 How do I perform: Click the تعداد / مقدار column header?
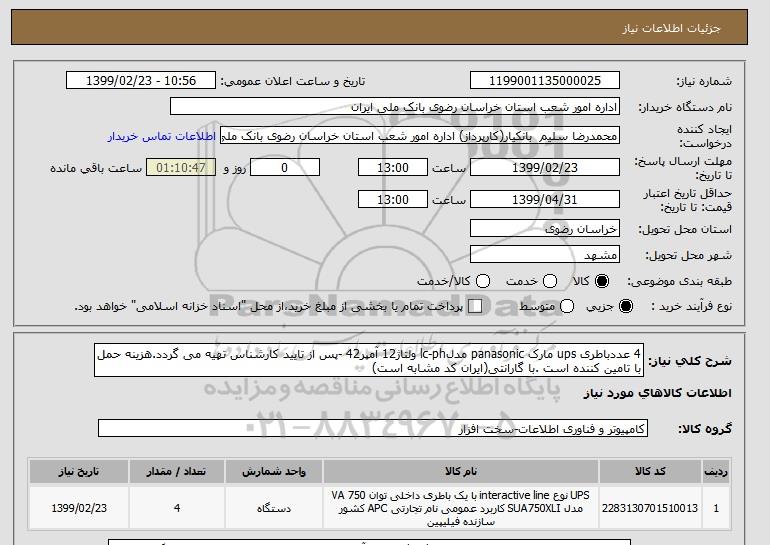pos(177,471)
